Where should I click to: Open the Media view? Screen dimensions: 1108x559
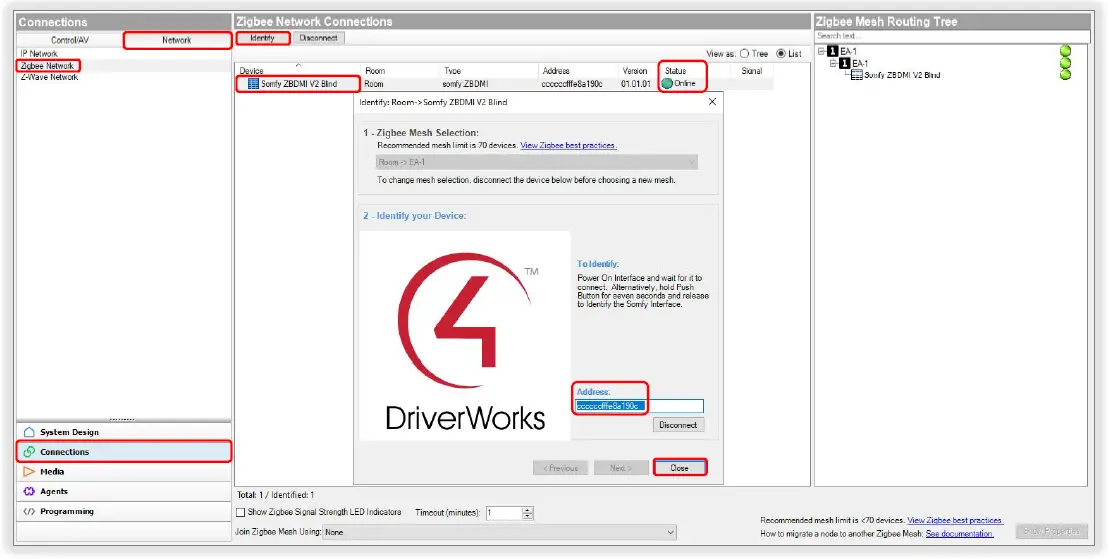point(124,471)
